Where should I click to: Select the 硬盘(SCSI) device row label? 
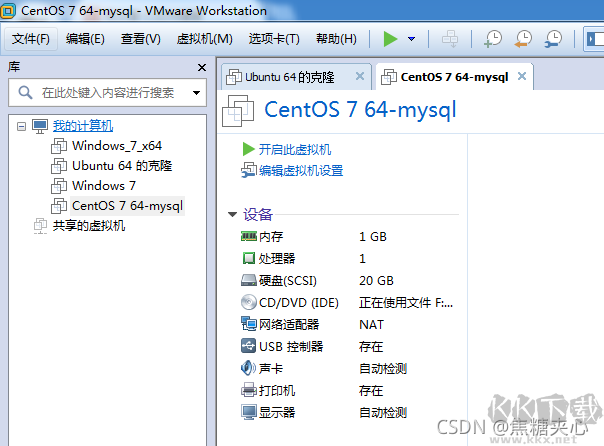pos(288,280)
